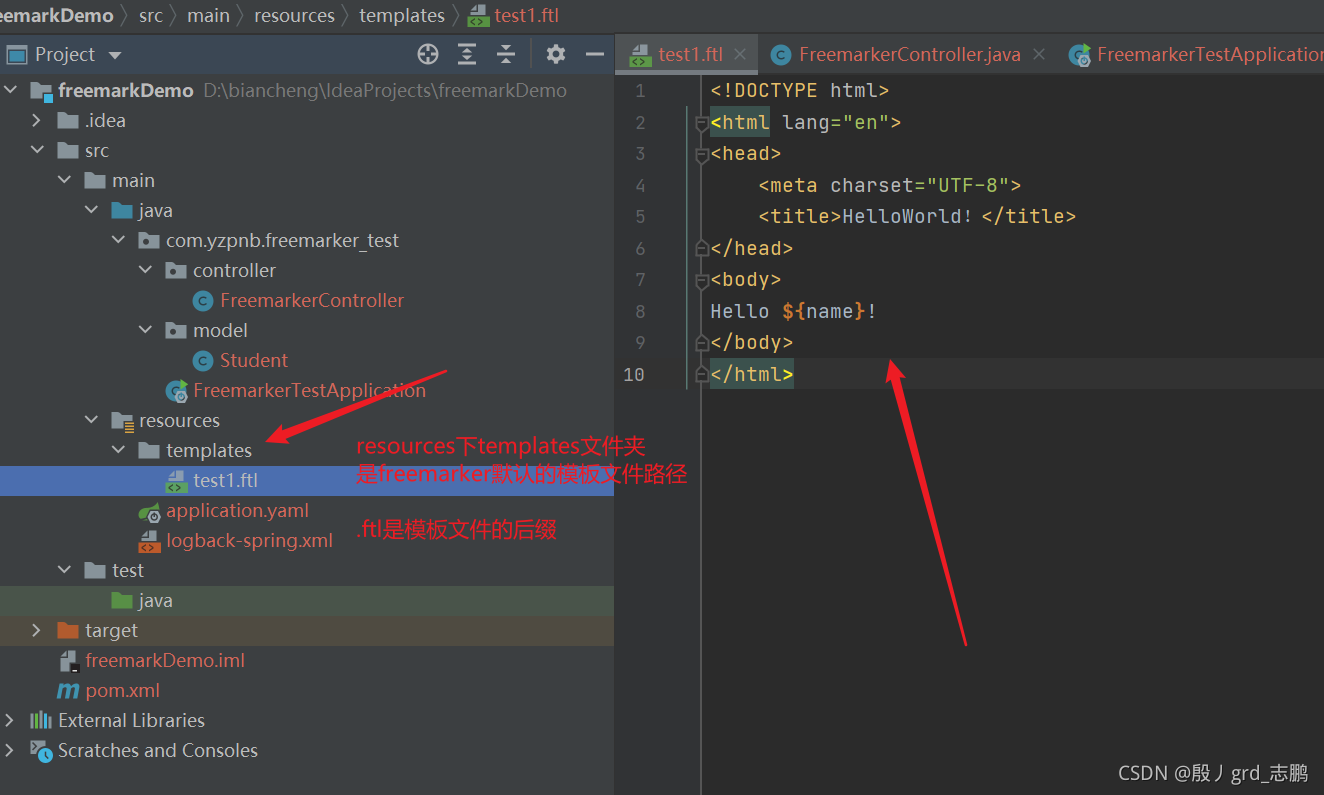Click the charset="UTF-8" meta line
This screenshot has width=1324, height=795.
(890, 185)
